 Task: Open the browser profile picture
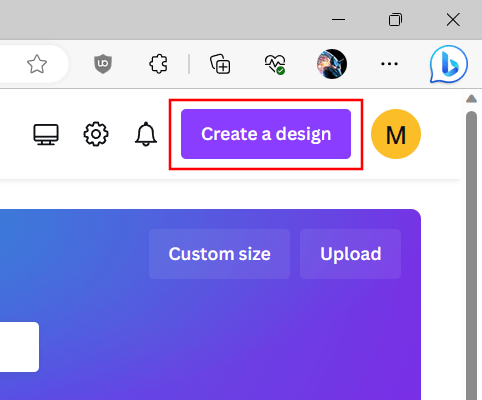tap(332, 64)
